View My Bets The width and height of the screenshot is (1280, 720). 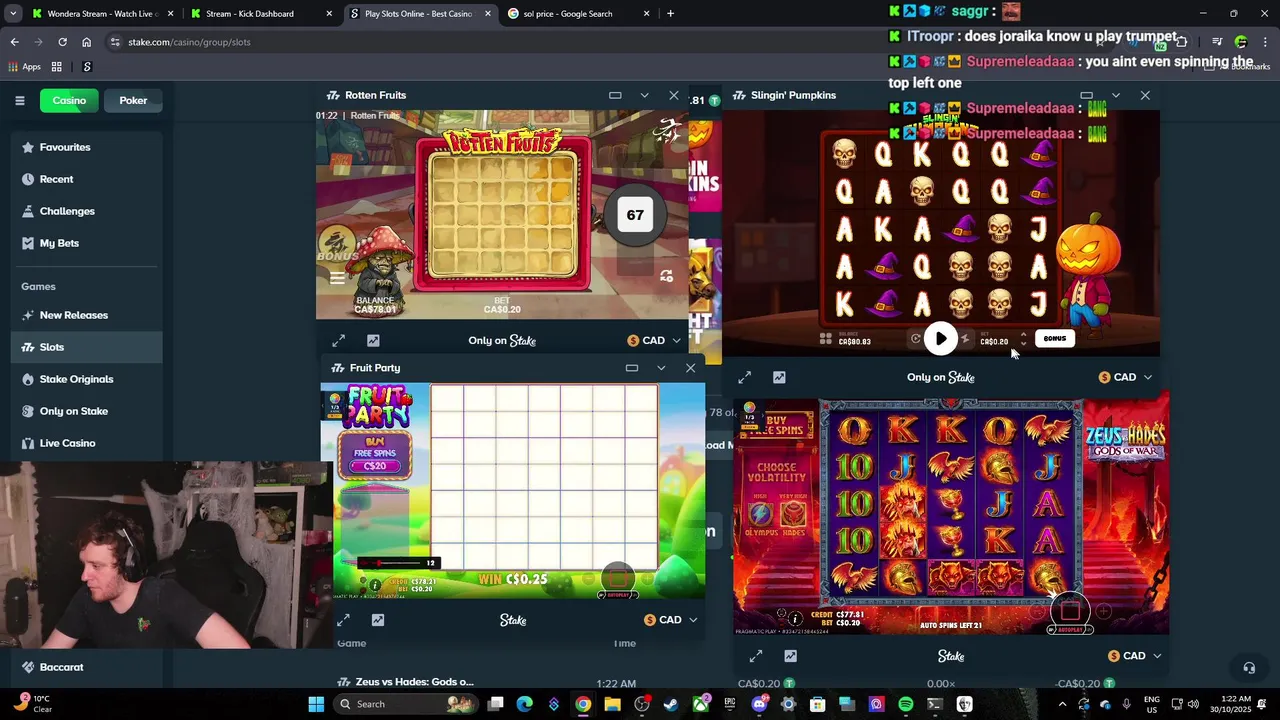pos(86,243)
